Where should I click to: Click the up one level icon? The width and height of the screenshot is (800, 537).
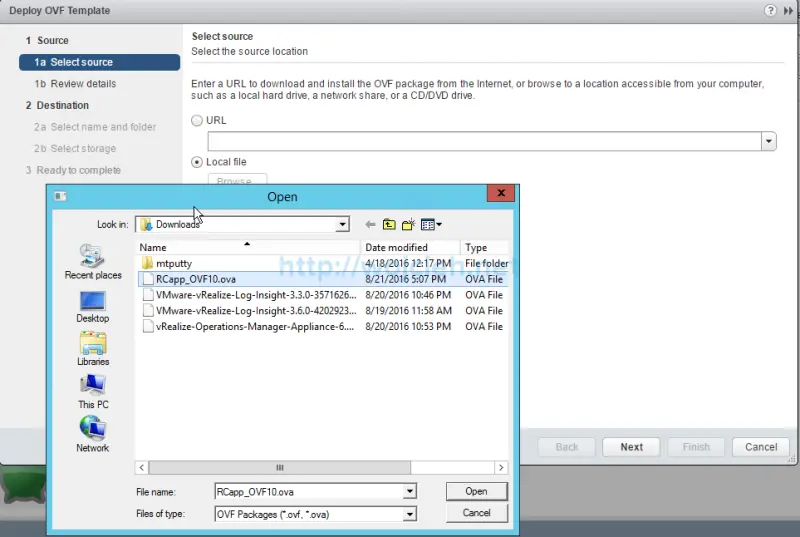pyautogui.click(x=390, y=225)
